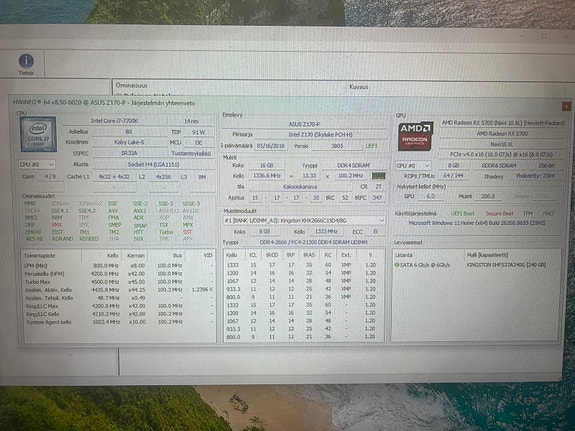Select the Turbo Max row in CPU clocks
This screenshot has width=575, height=431.
pos(119,282)
